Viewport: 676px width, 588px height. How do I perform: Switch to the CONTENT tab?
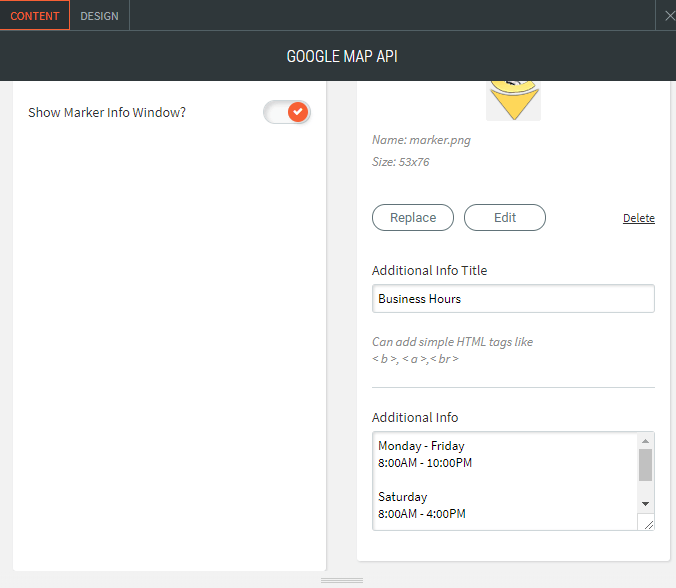[x=35, y=16]
